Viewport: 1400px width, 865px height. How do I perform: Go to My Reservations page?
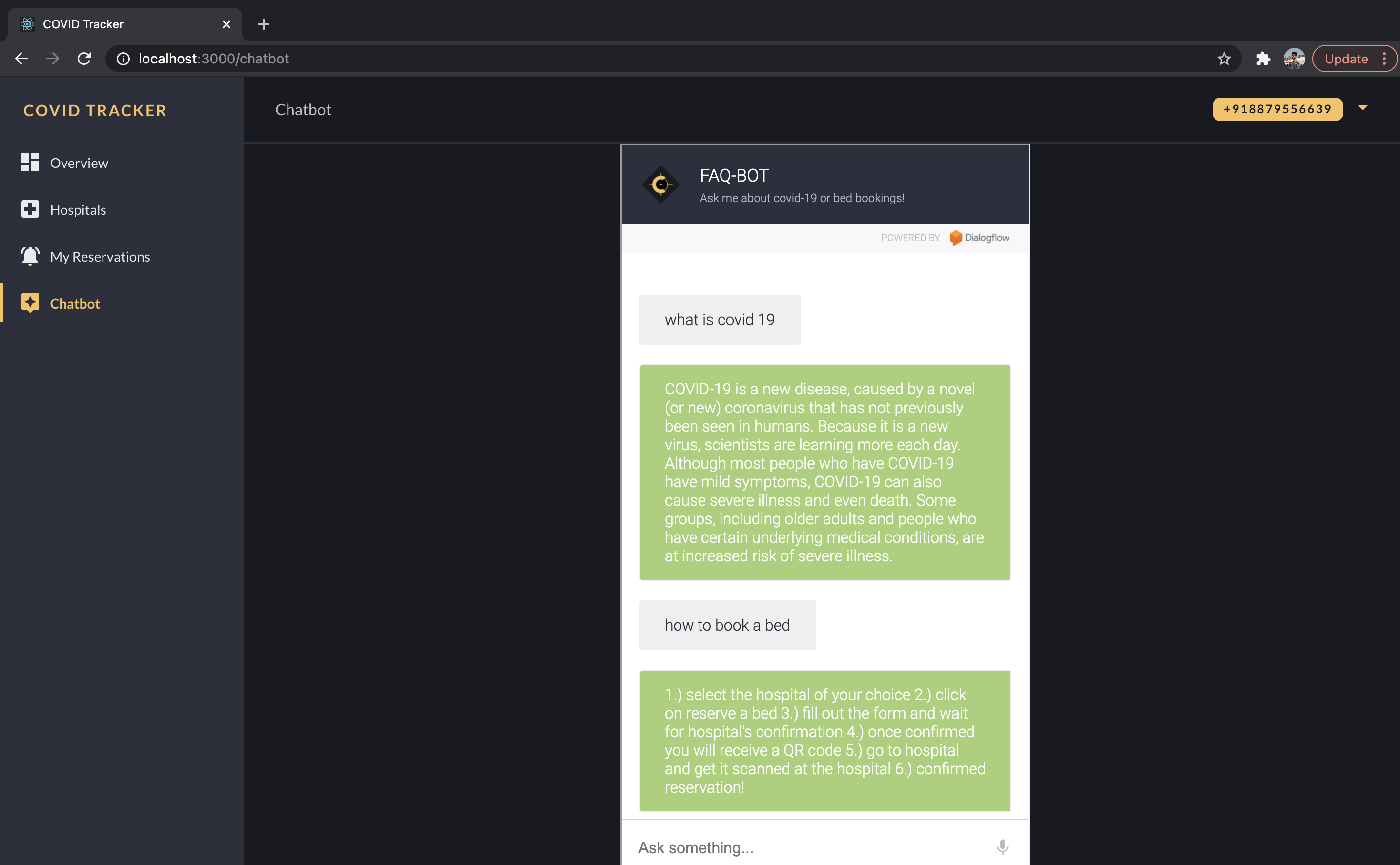(100, 257)
